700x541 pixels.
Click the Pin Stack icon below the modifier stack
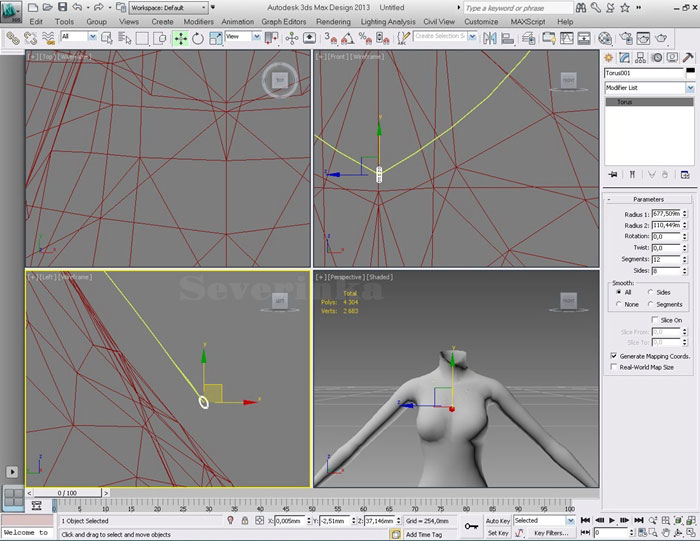point(612,174)
